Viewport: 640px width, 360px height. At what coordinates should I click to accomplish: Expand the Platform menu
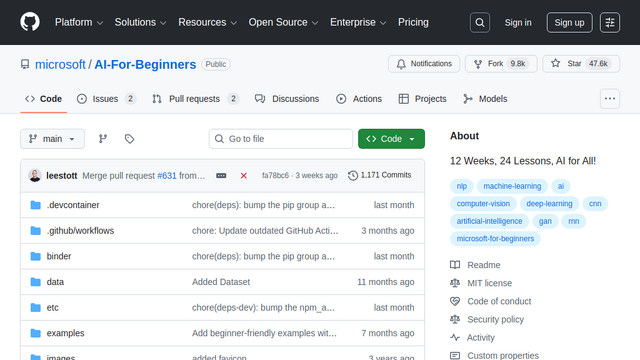[x=79, y=22]
